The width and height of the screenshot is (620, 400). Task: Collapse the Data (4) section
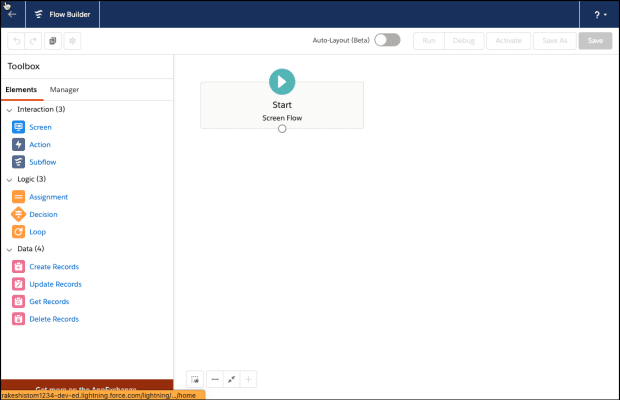[9, 249]
